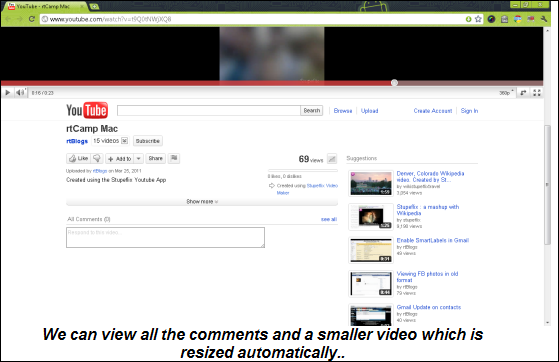Click the address bar URL
559x362 pixels.
pyautogui.click(x=111, y=19)
